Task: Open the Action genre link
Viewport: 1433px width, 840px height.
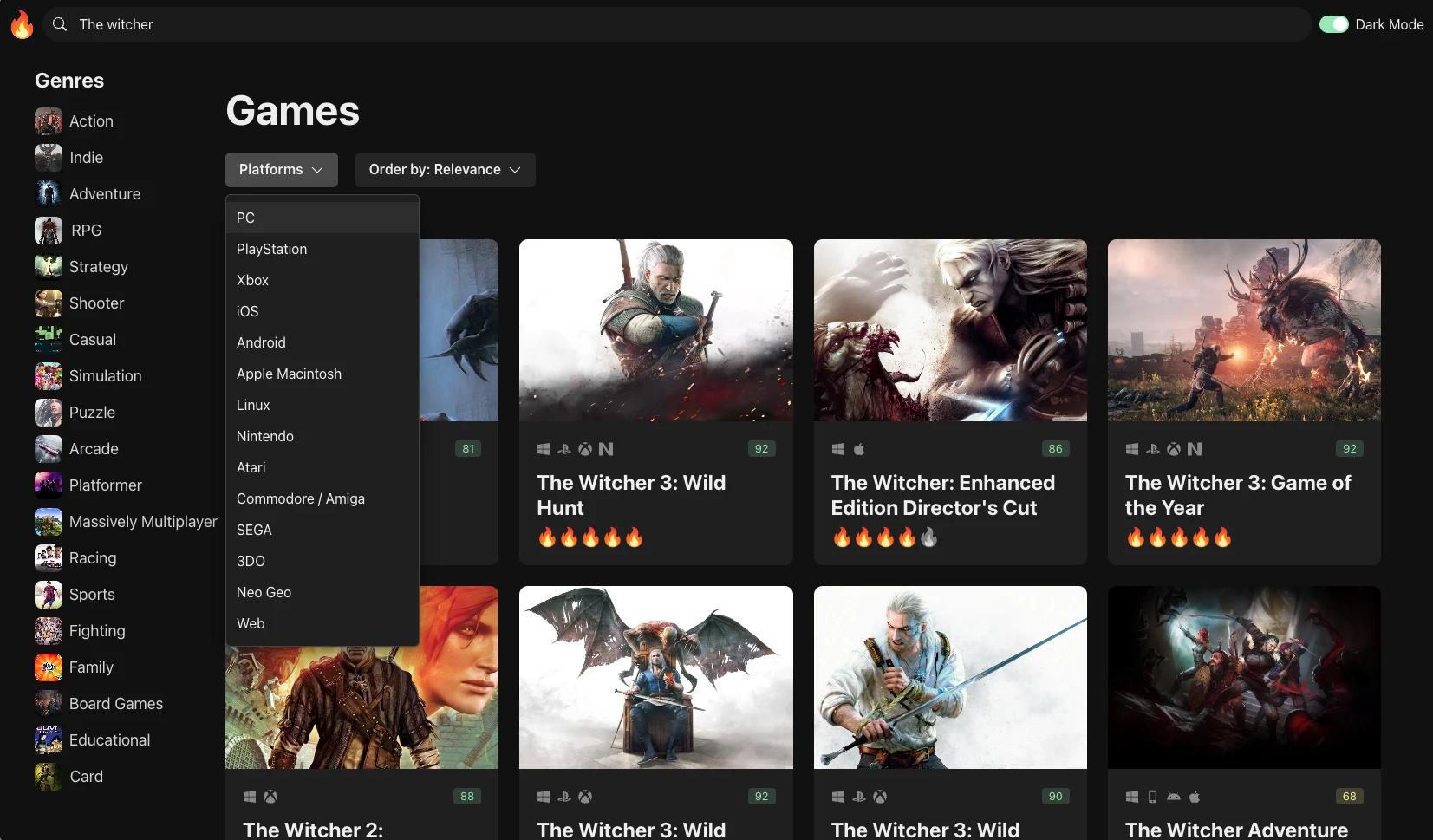Action: click(91, 121)
